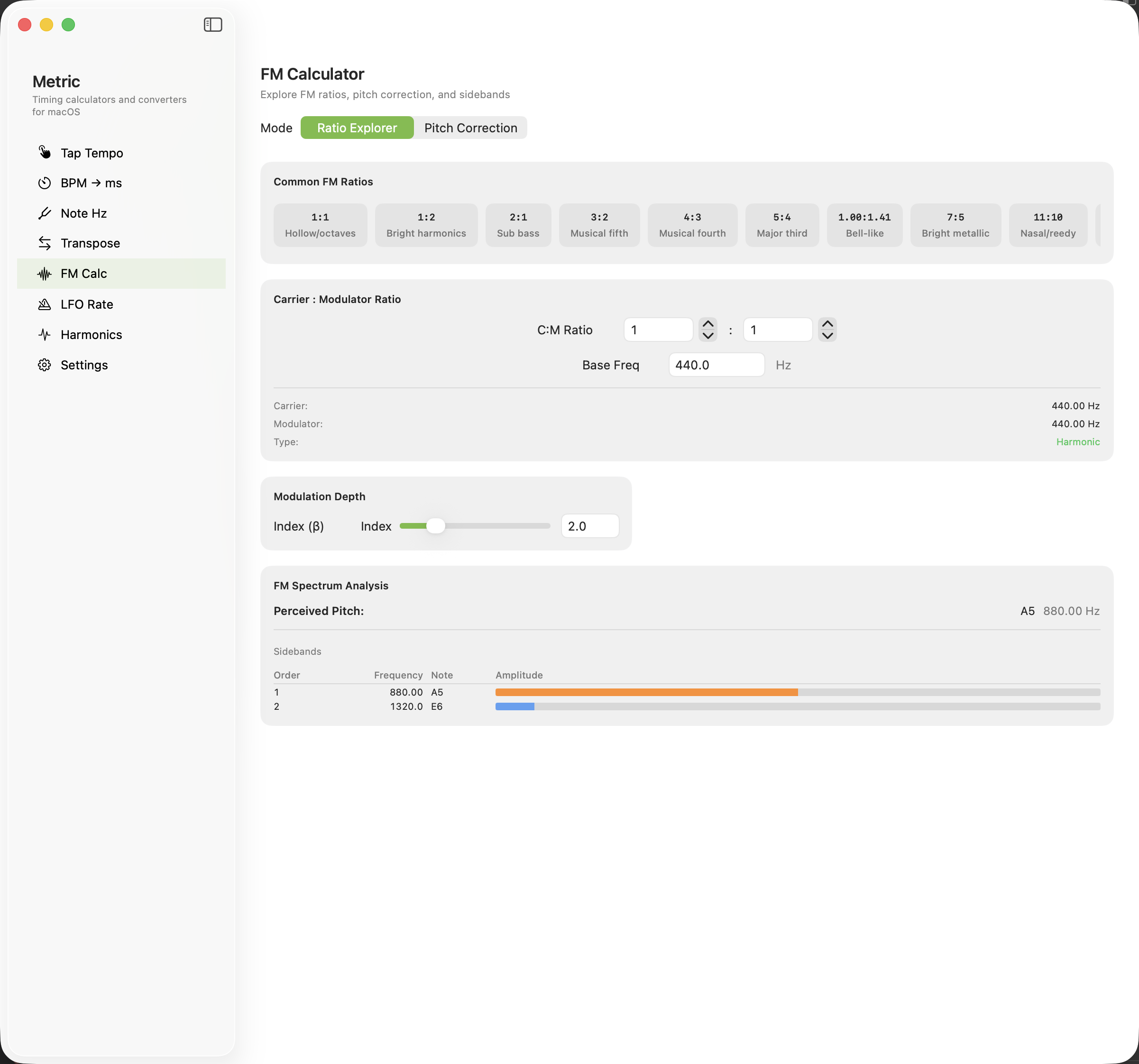Viewport: 1139px width, 1064px height.
Task: Decrement the carrier ratio stepper down
Action: pyautogui.click(x=707, y=336)
